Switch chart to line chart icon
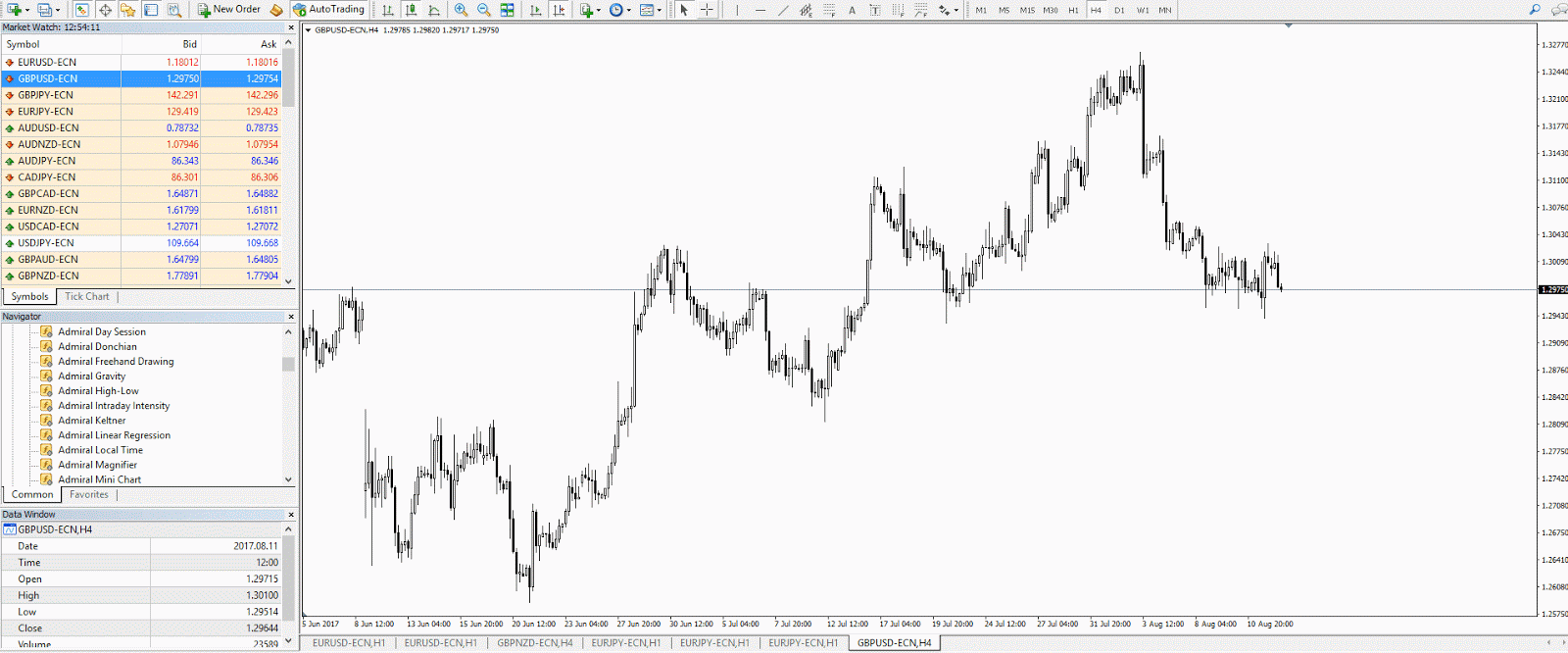The height and width of the screenshot is (653, 1568). 434,10
